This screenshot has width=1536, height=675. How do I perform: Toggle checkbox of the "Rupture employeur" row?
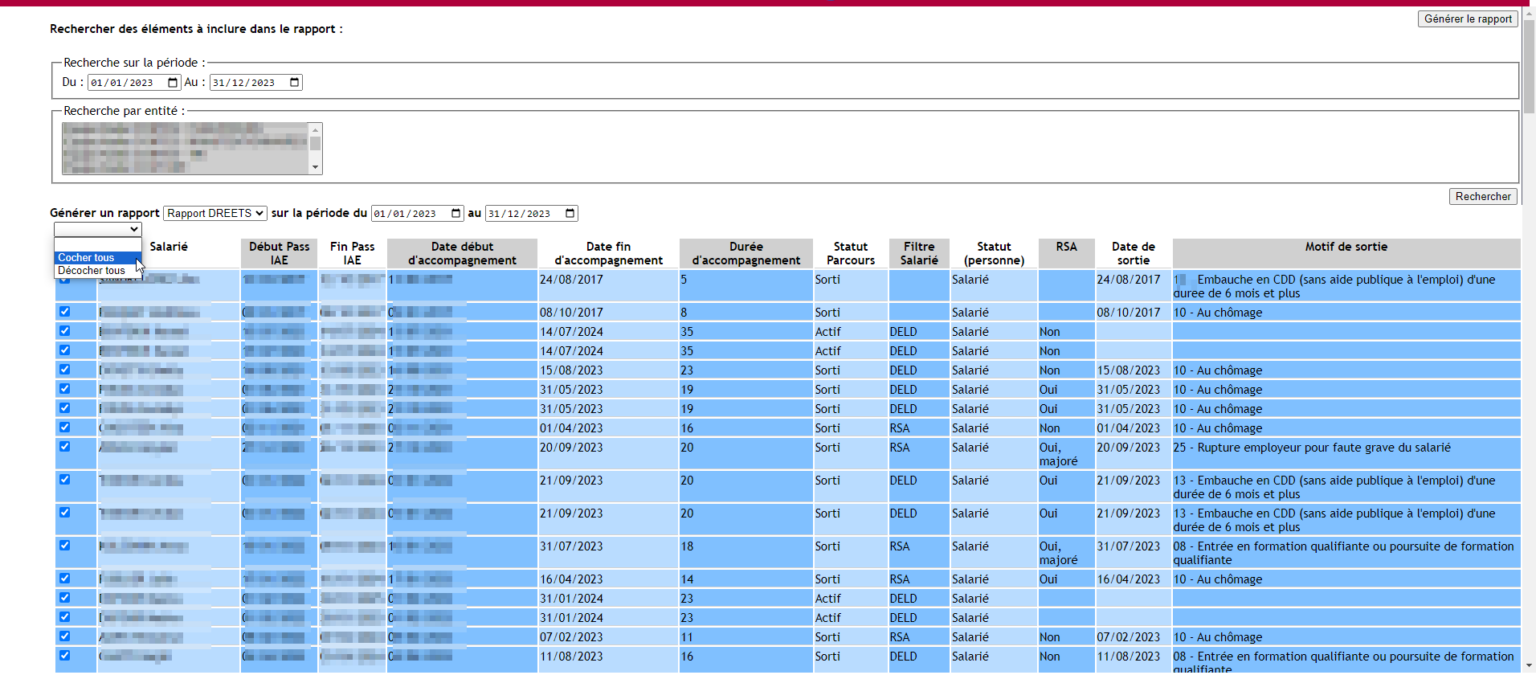65,446
